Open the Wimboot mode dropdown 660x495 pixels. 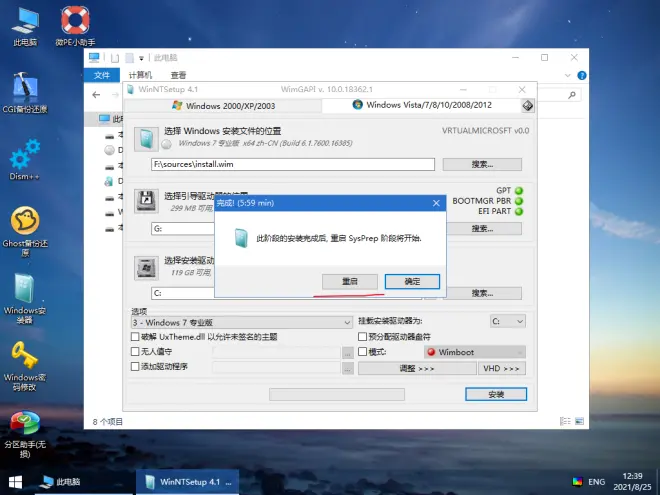point(475,352)
